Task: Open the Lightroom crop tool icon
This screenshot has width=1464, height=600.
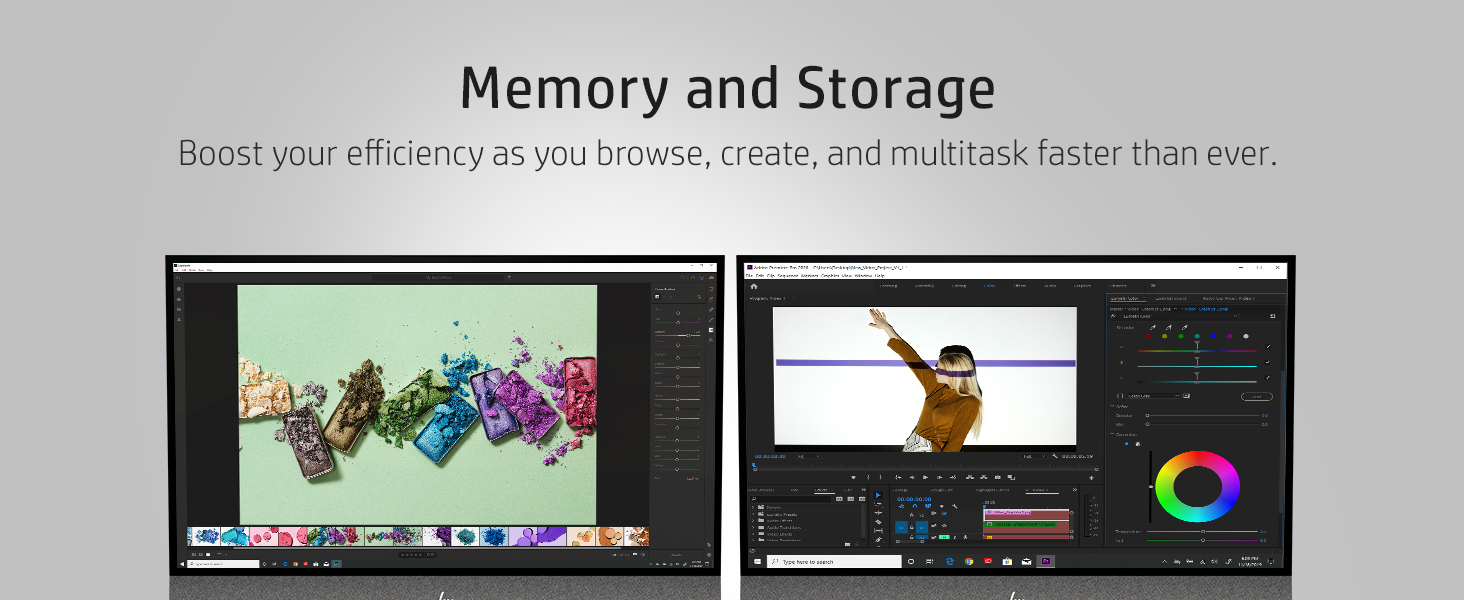Action: point(711,299)
